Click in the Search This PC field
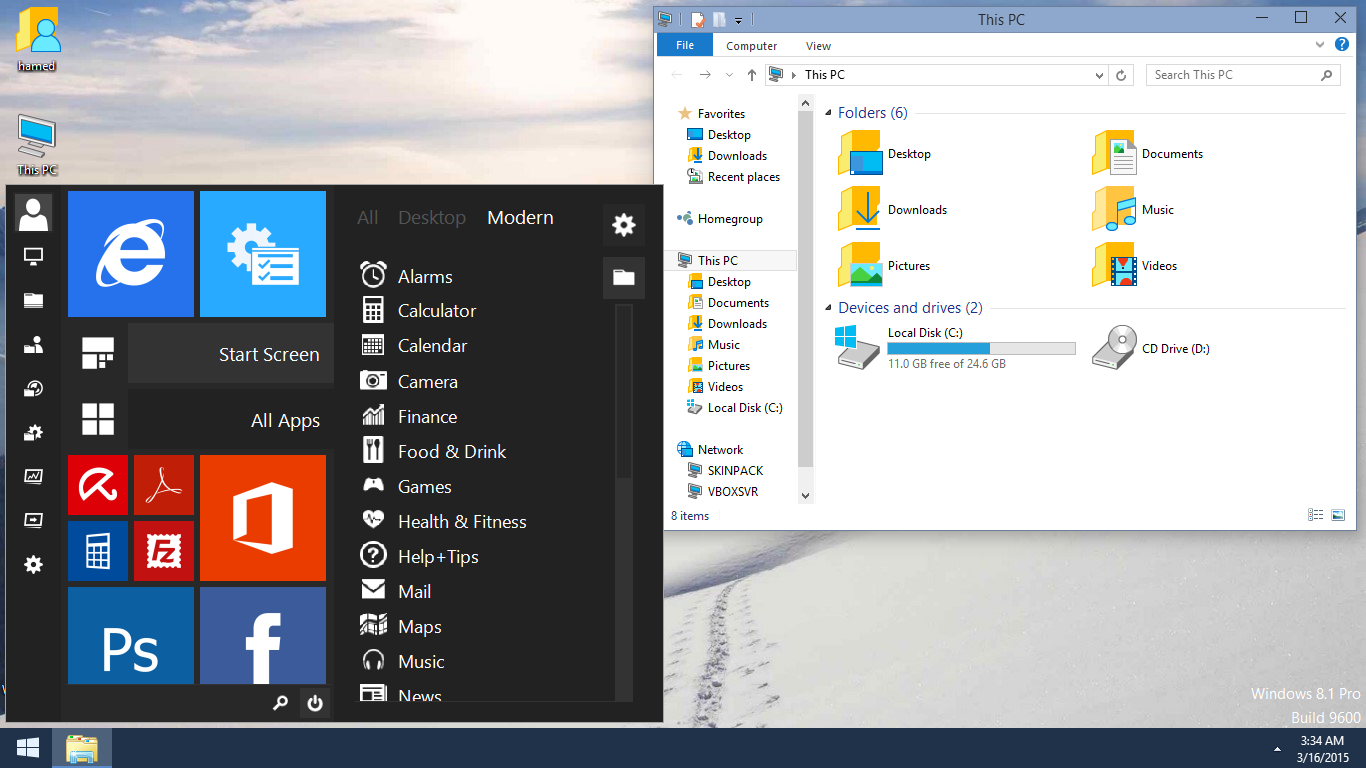This screenshot has width=1366, height=768. [x=1234, y=75]
